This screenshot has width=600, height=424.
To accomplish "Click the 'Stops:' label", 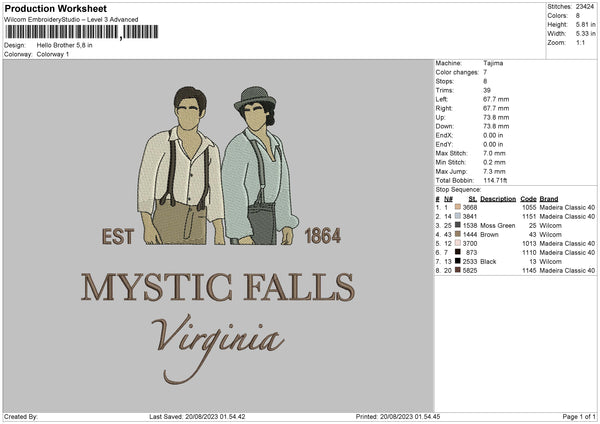I will tap(445, 81).
